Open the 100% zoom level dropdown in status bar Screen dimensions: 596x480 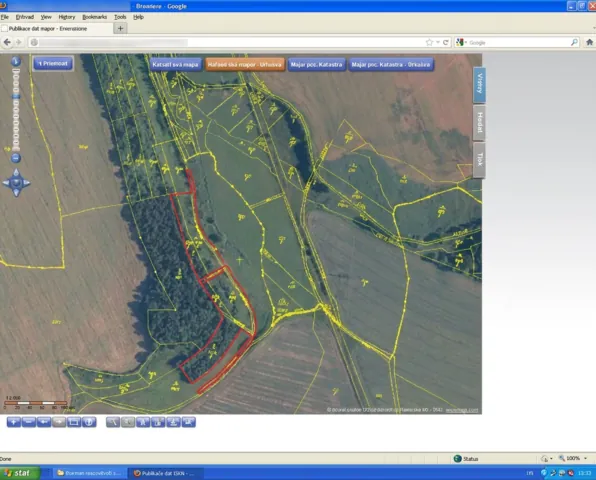point(586,459)
